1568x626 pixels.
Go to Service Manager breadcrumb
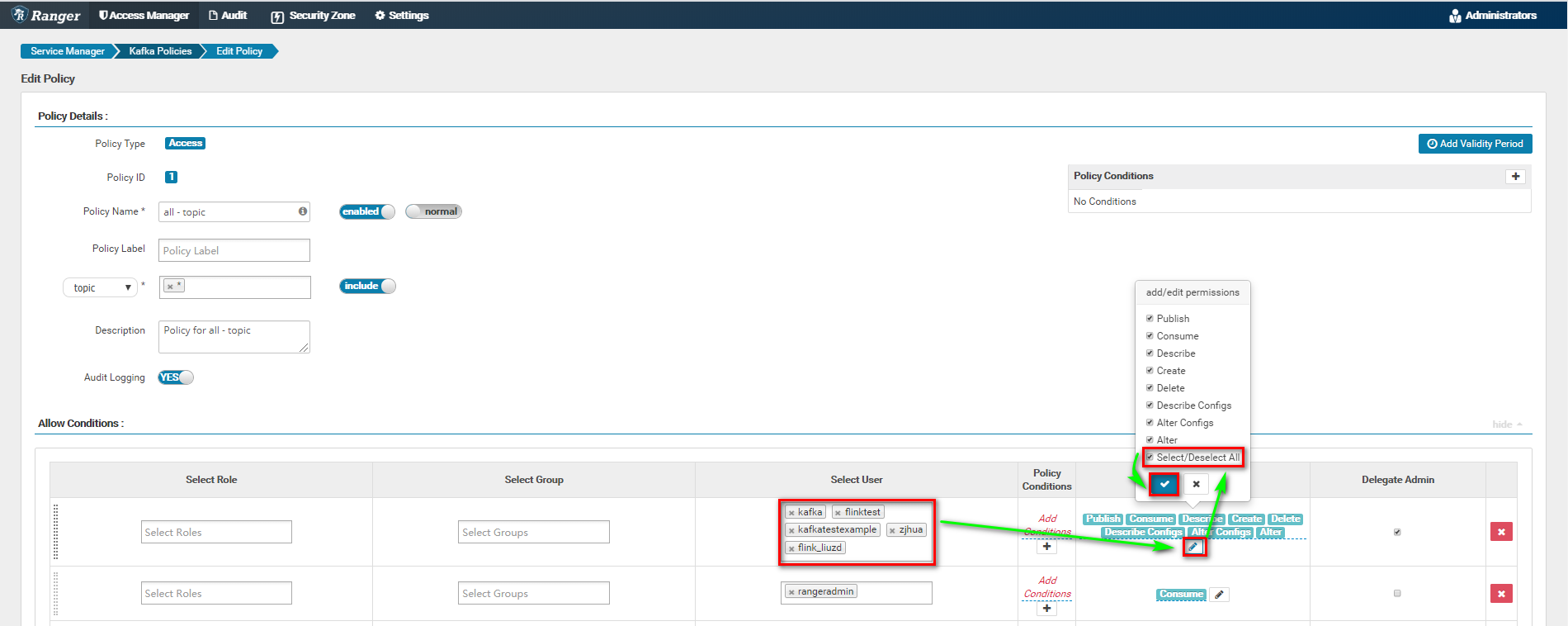[67, 51]
